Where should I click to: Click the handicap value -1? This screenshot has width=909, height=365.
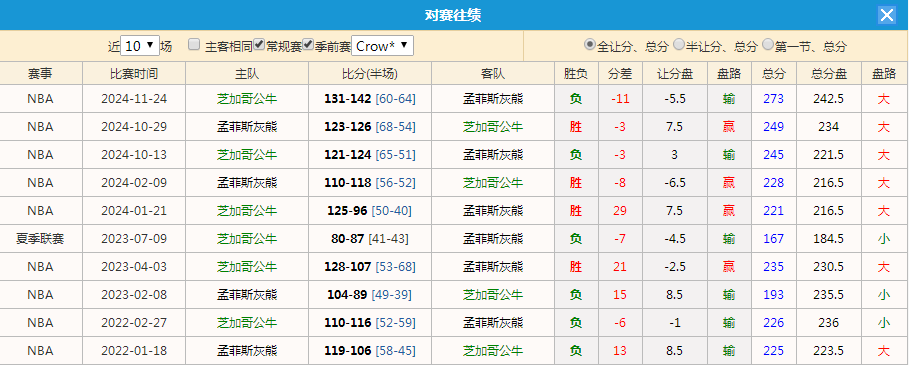coord(675,323)
